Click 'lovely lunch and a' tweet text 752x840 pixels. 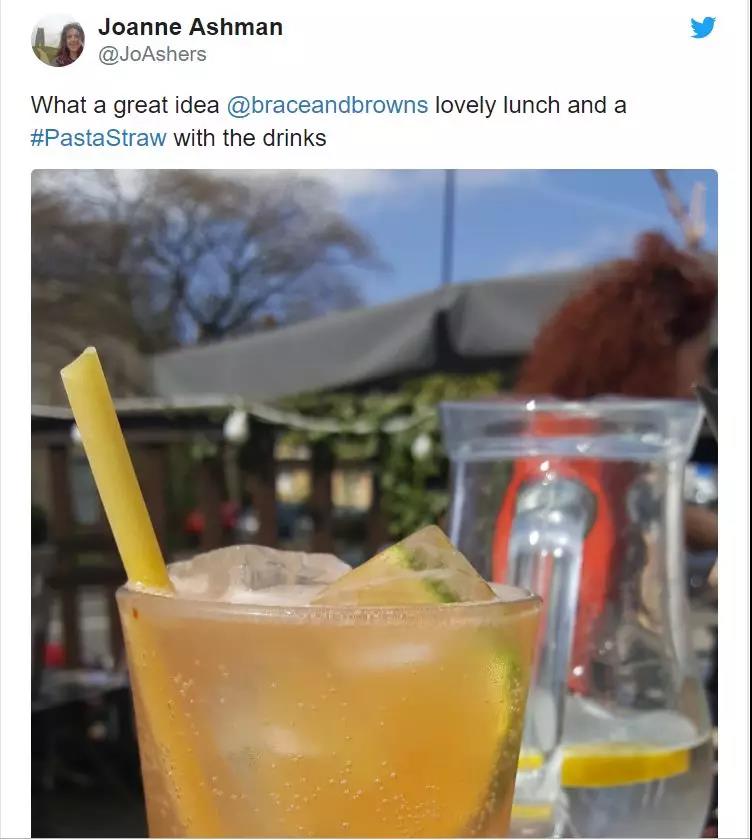(531, 105)
